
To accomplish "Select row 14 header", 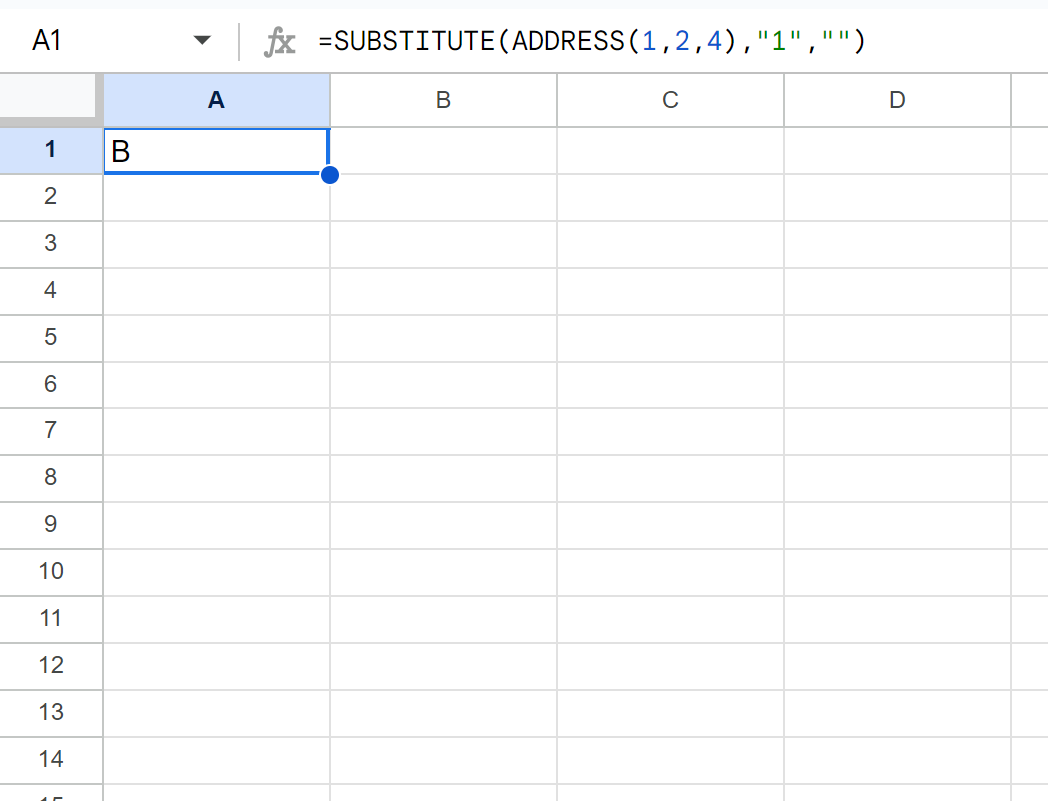I will pyautogui.click(x=51, y=760).
